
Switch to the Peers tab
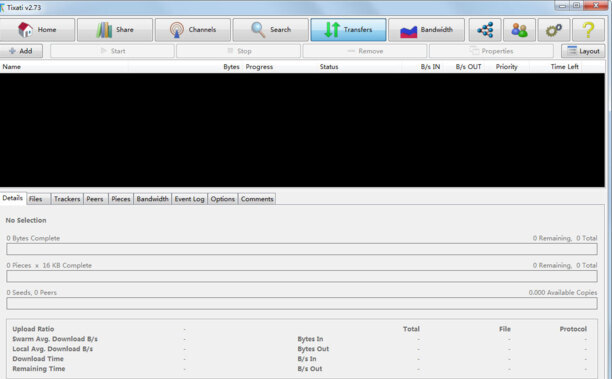pos(95,199)
